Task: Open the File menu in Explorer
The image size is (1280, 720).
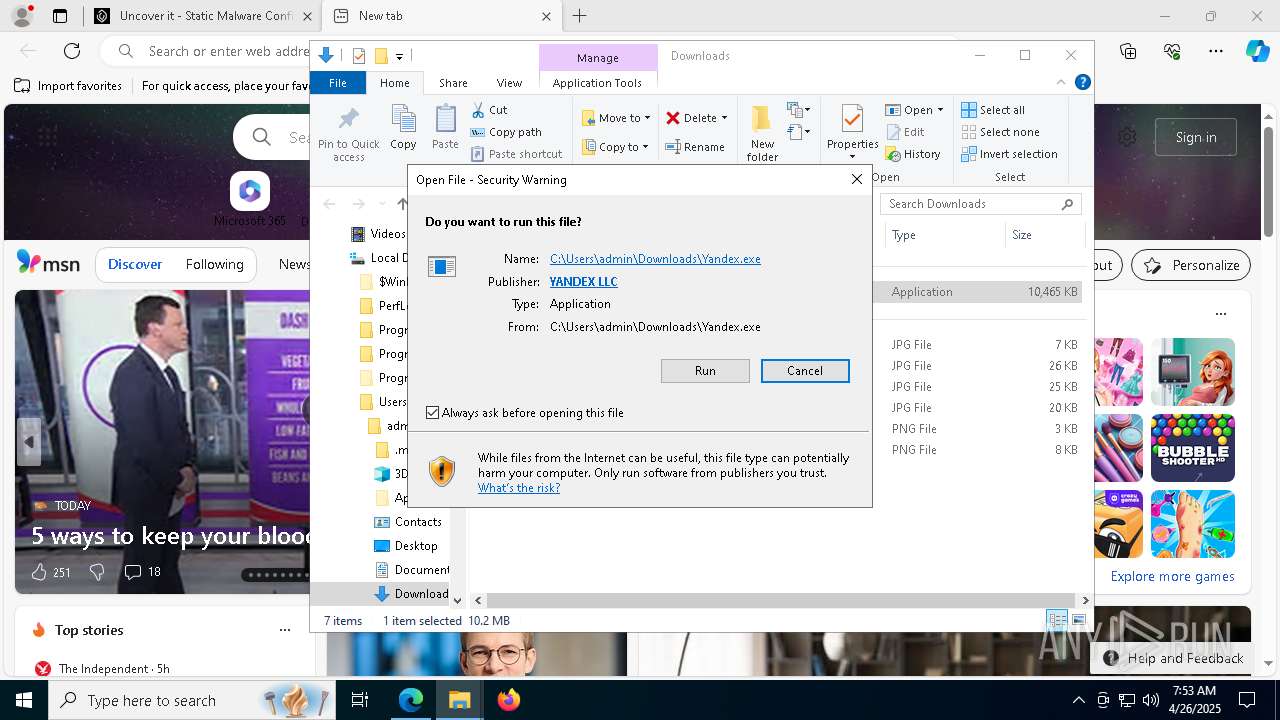Action: click(x=338, y=83)
